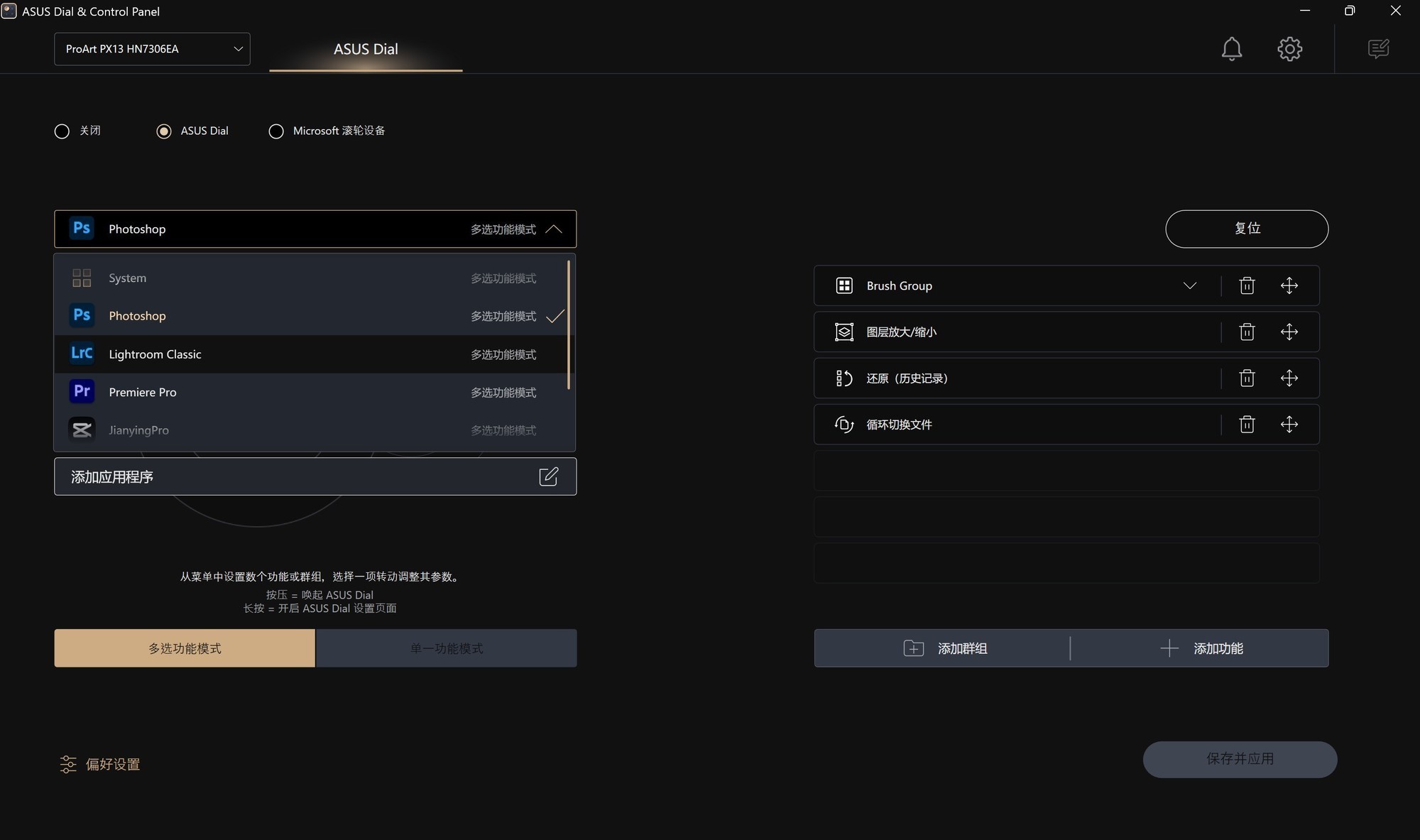Image resolution: width=1420 pixels, height=840 pixels.
Task: Select the ASUS Dial radio button
Action: tap(164, 131)
